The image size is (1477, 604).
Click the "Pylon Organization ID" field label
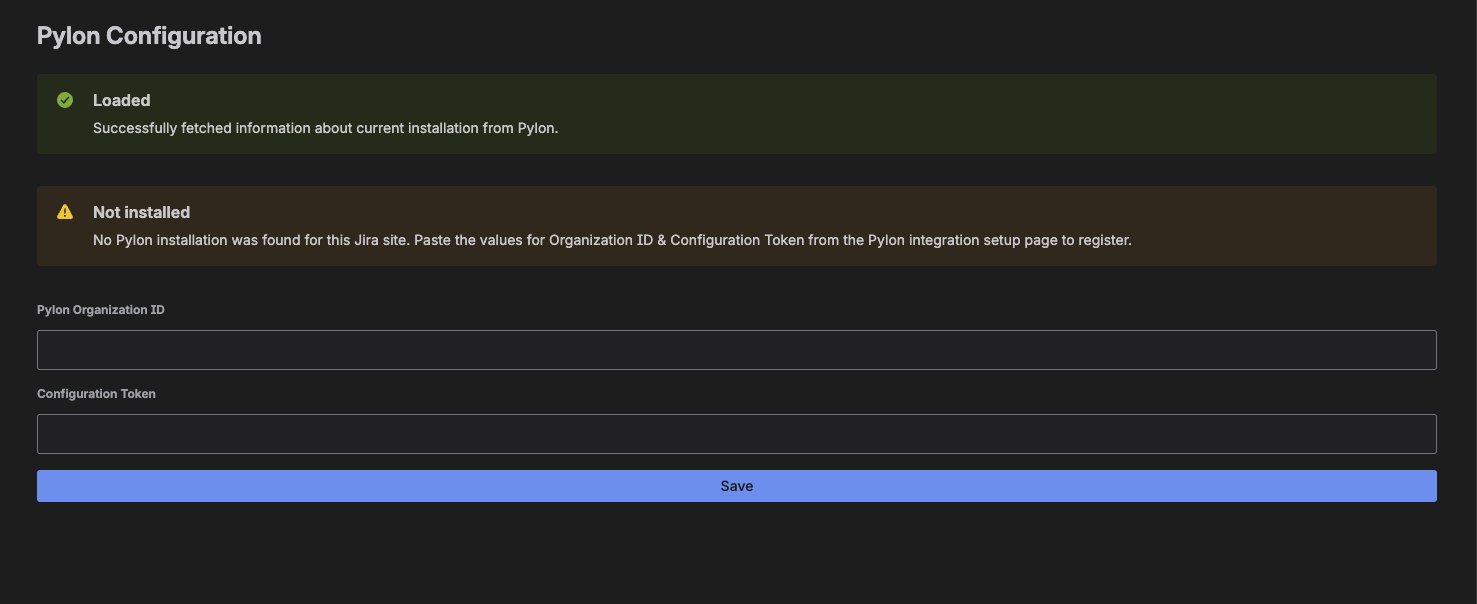[x=101, y=310]
